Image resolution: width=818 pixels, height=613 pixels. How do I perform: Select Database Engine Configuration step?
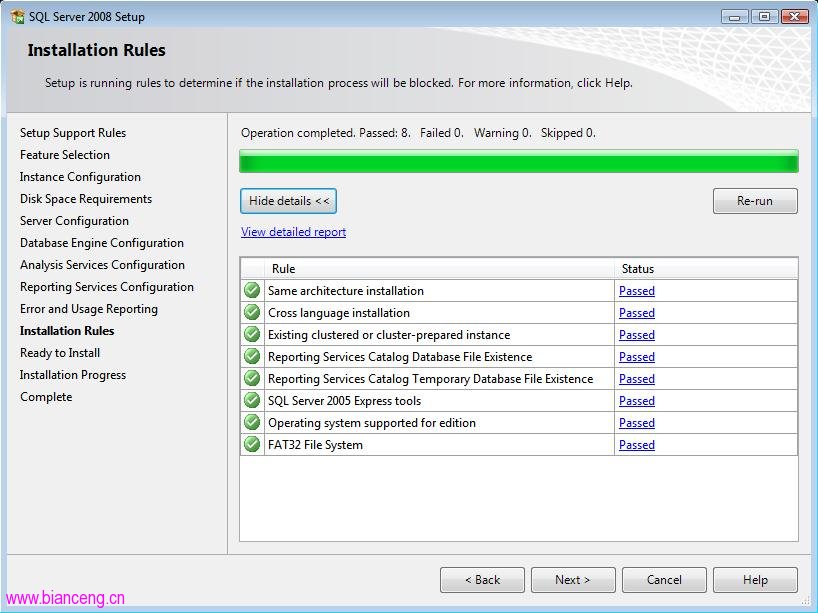point(102,243)
